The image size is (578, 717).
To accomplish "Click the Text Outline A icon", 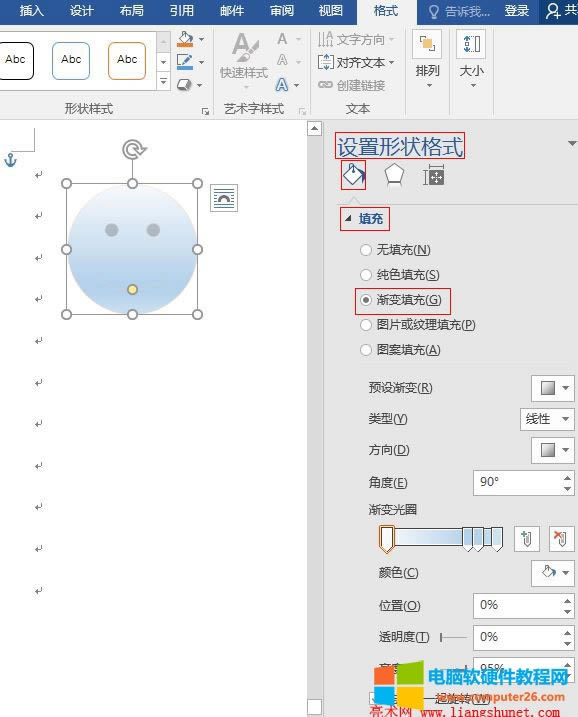I will point(282,60).
